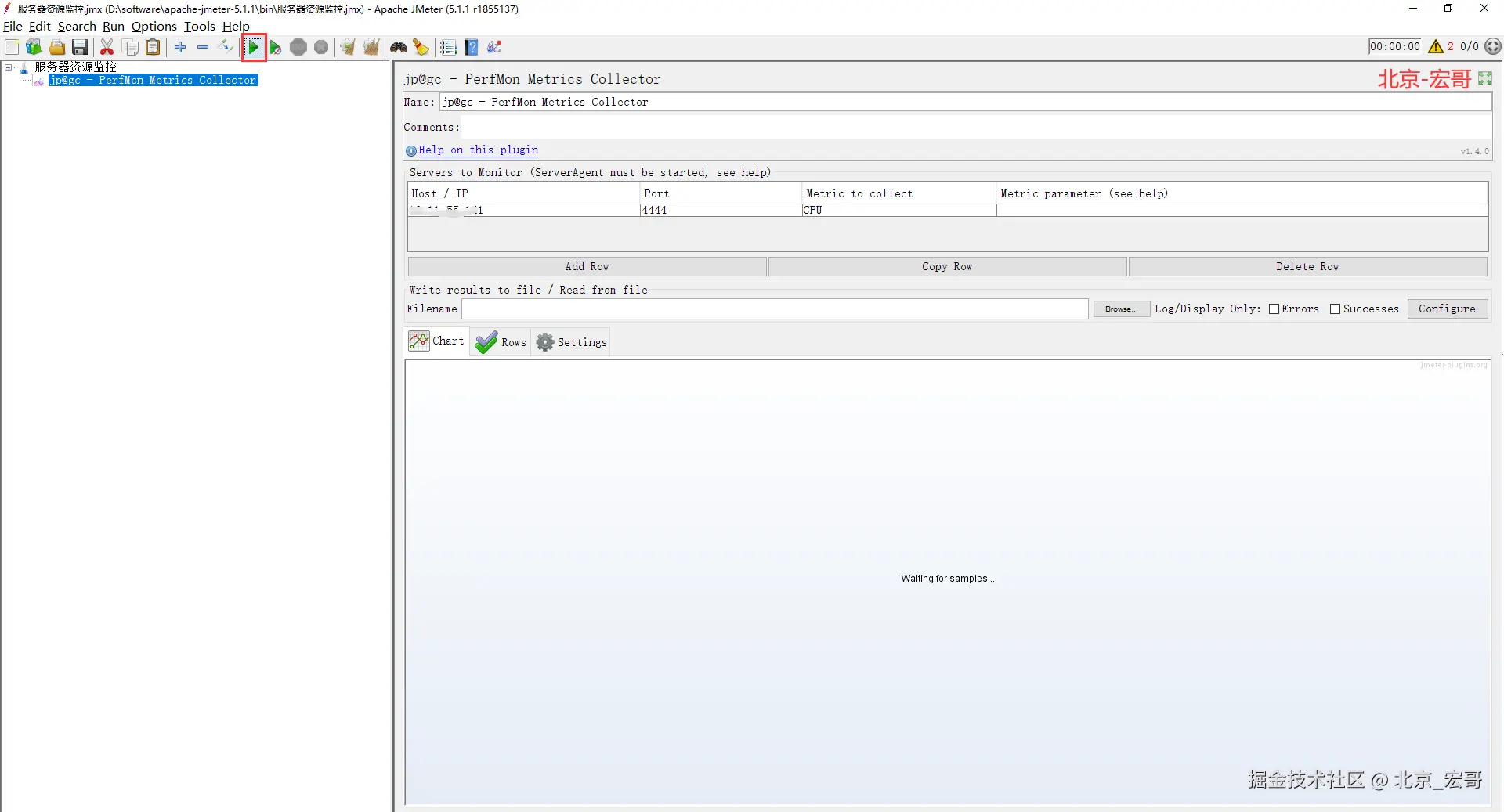This screenshot has width=1504, height=812.
Task: Open the Edit menu
Action: (x=39, y=26)
